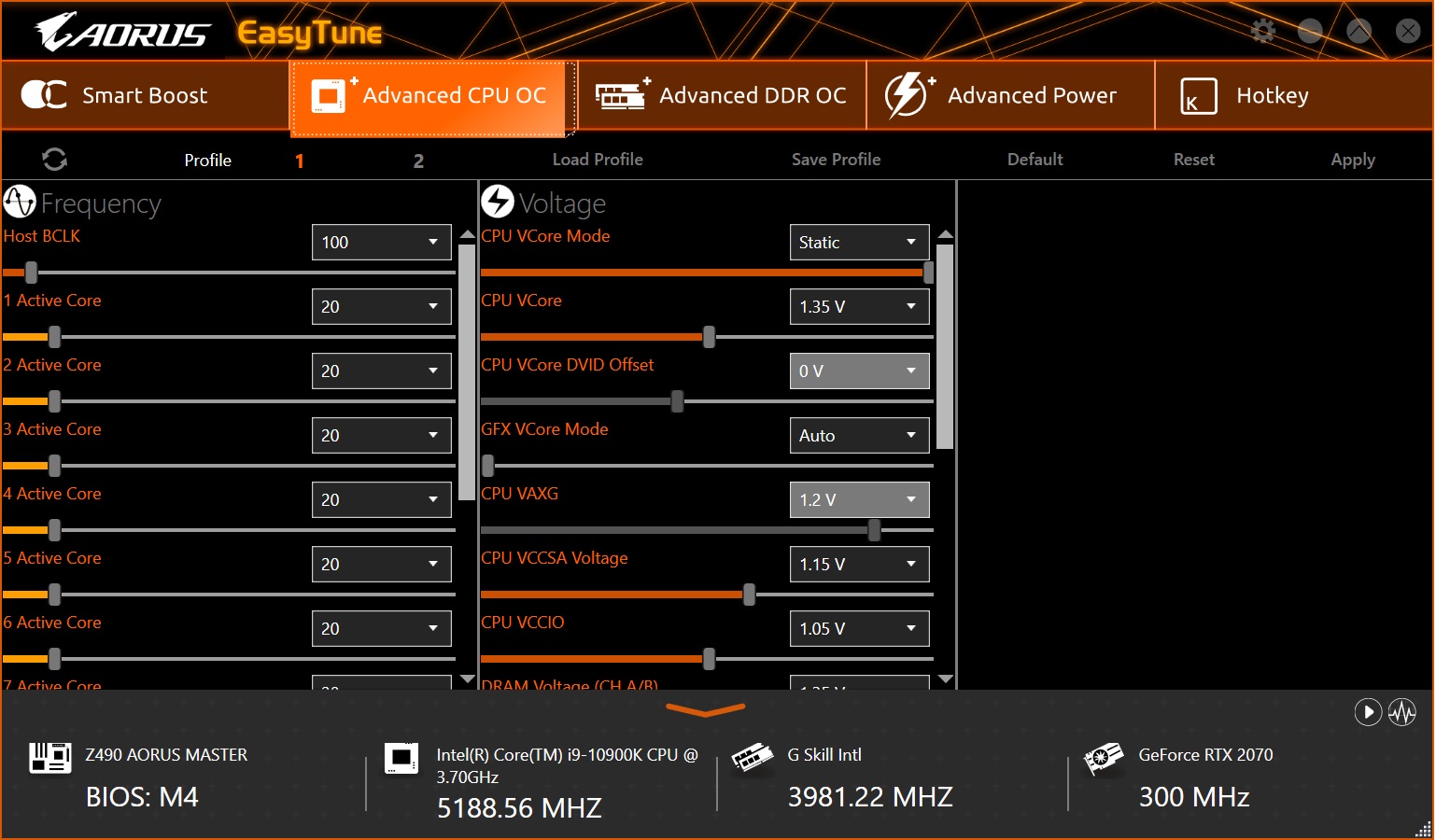Open the 4 Active Core ratio dropdown
The height and width of the screenshot is (840, 1436).
click(381, 500)
